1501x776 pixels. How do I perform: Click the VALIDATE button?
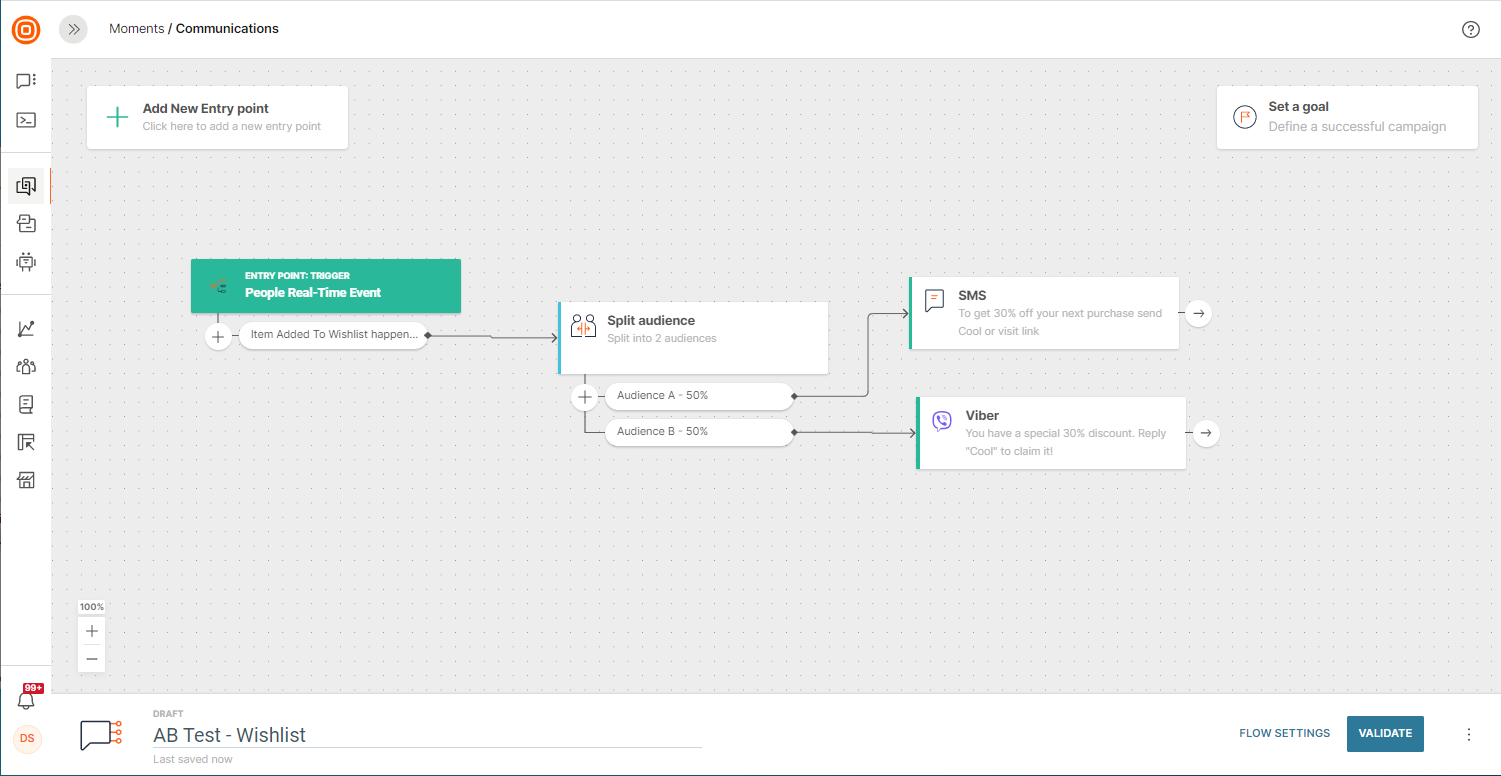click(x=1385, y=733)
